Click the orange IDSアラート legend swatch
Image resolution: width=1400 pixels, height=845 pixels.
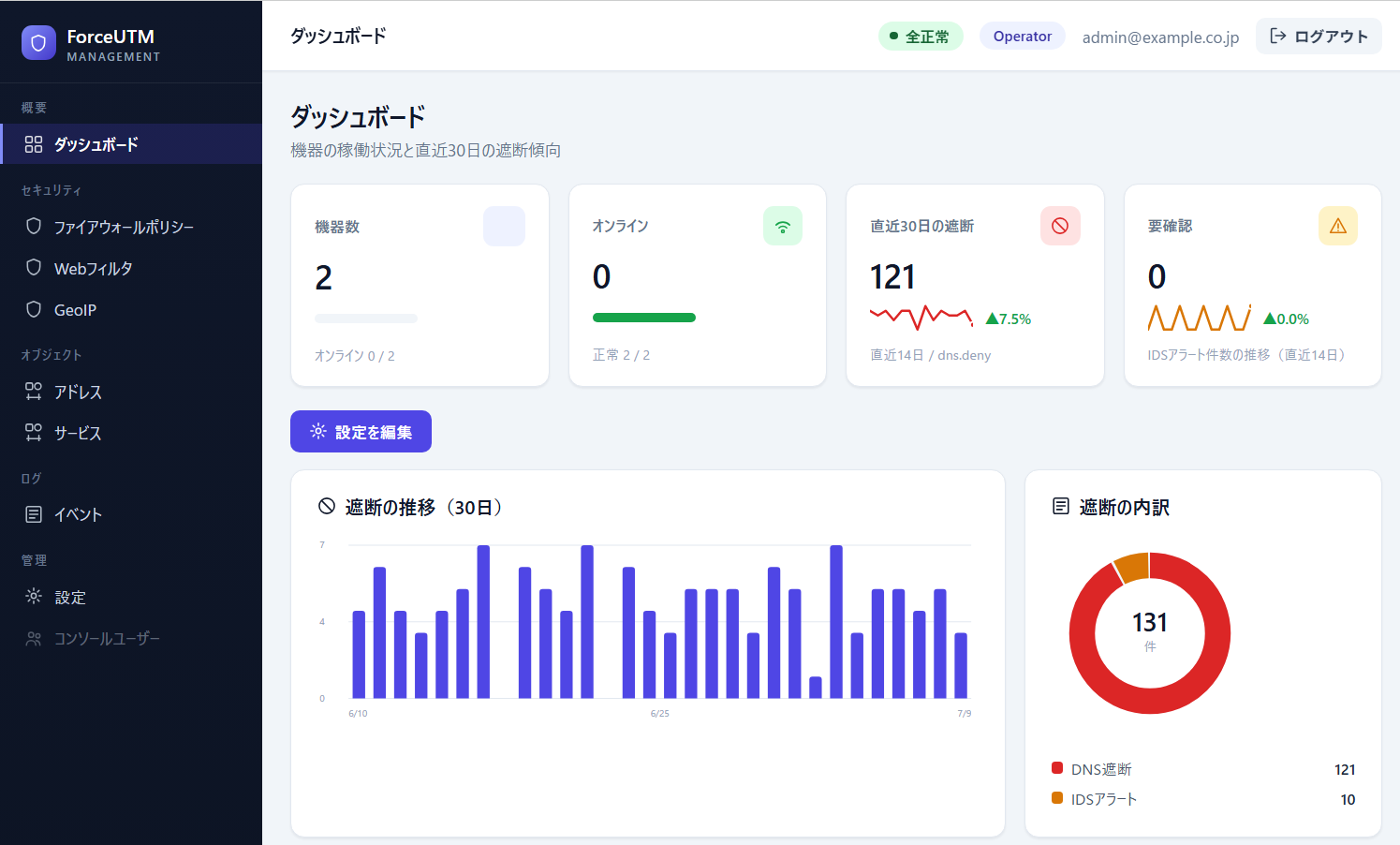[1057, 798]
